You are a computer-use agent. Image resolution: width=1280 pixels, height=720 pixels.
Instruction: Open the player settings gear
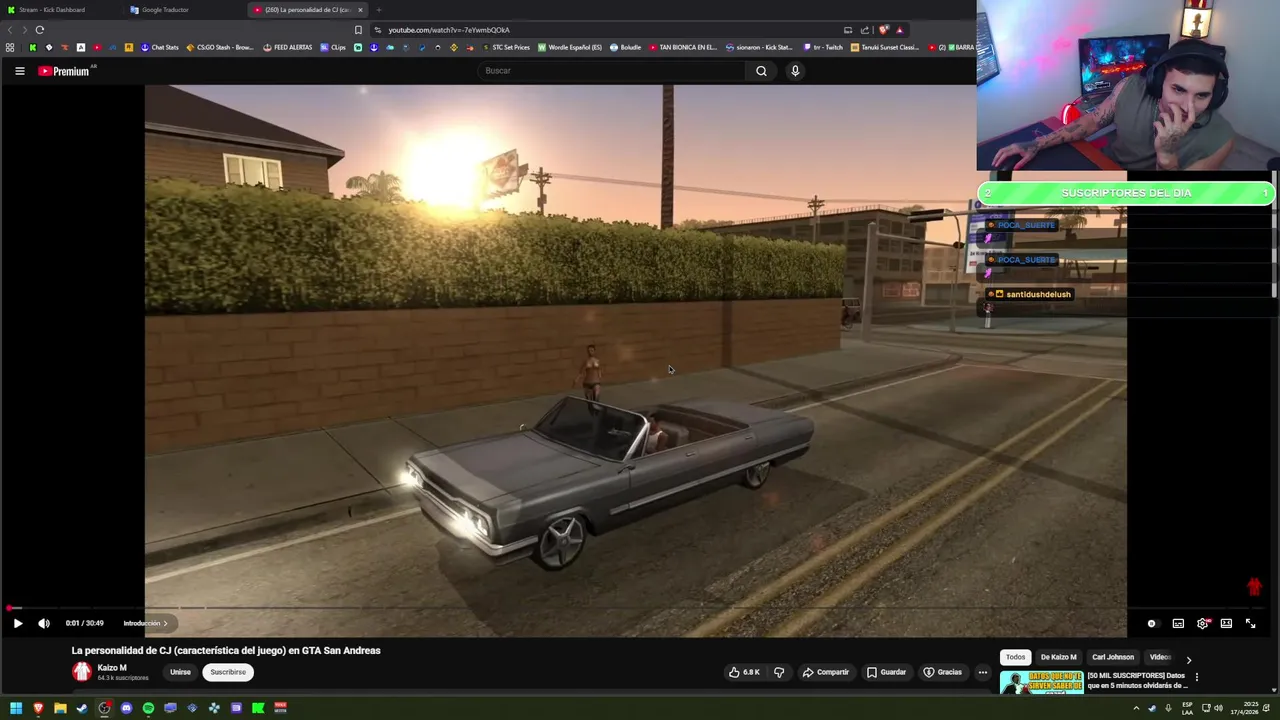[1203, 623]
